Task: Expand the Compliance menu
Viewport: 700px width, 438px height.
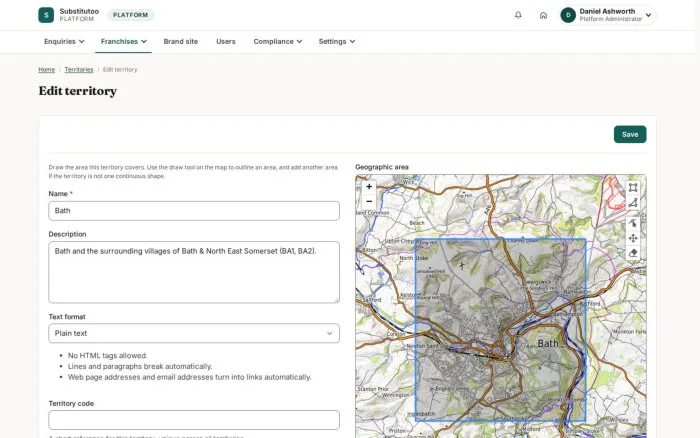Action: point(278,42)
